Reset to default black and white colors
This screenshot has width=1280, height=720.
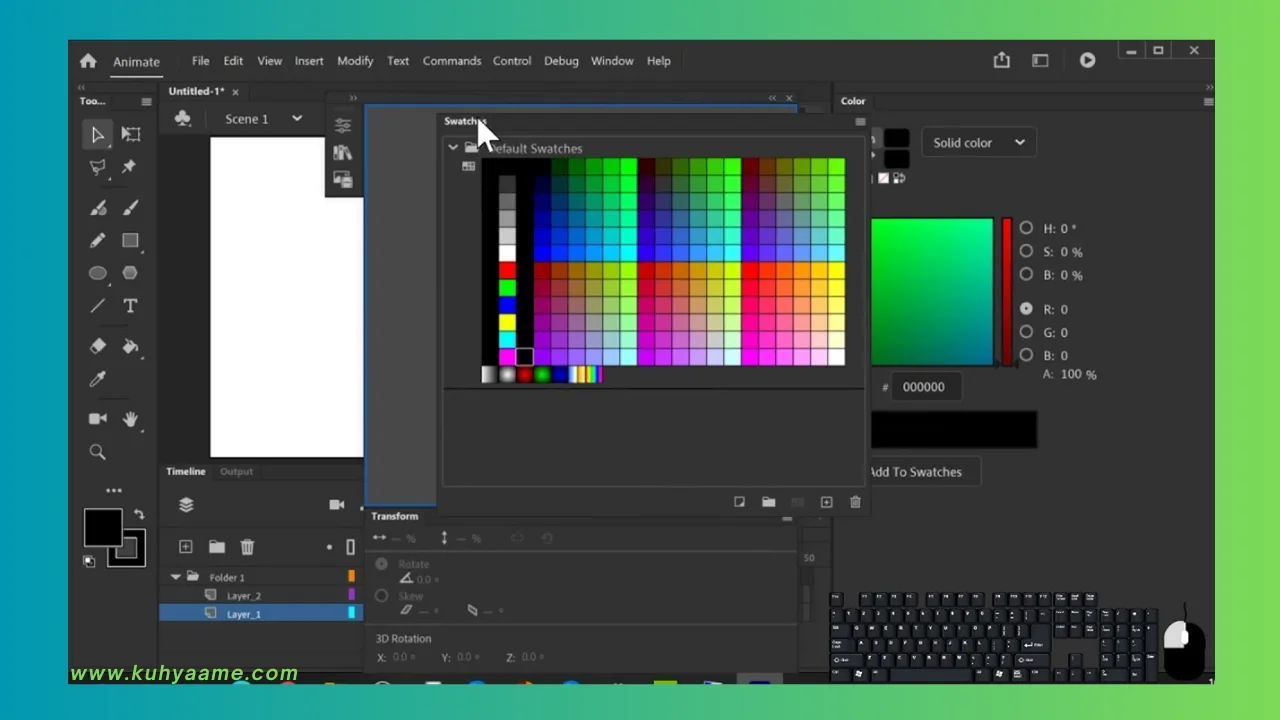click(89, 561)
